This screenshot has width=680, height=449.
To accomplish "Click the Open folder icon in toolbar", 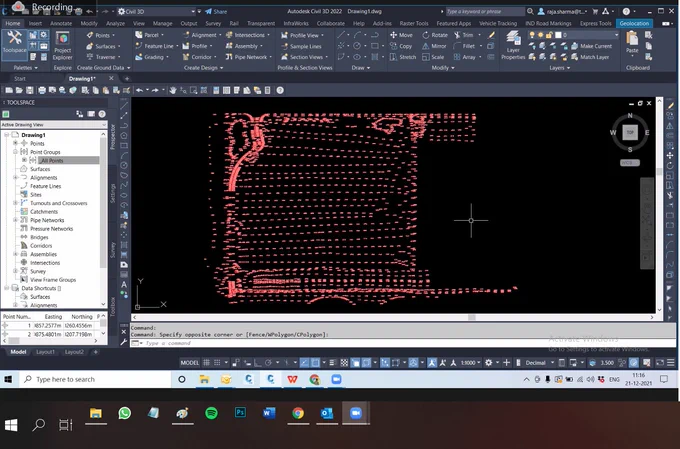I will [x=19, y=90].
